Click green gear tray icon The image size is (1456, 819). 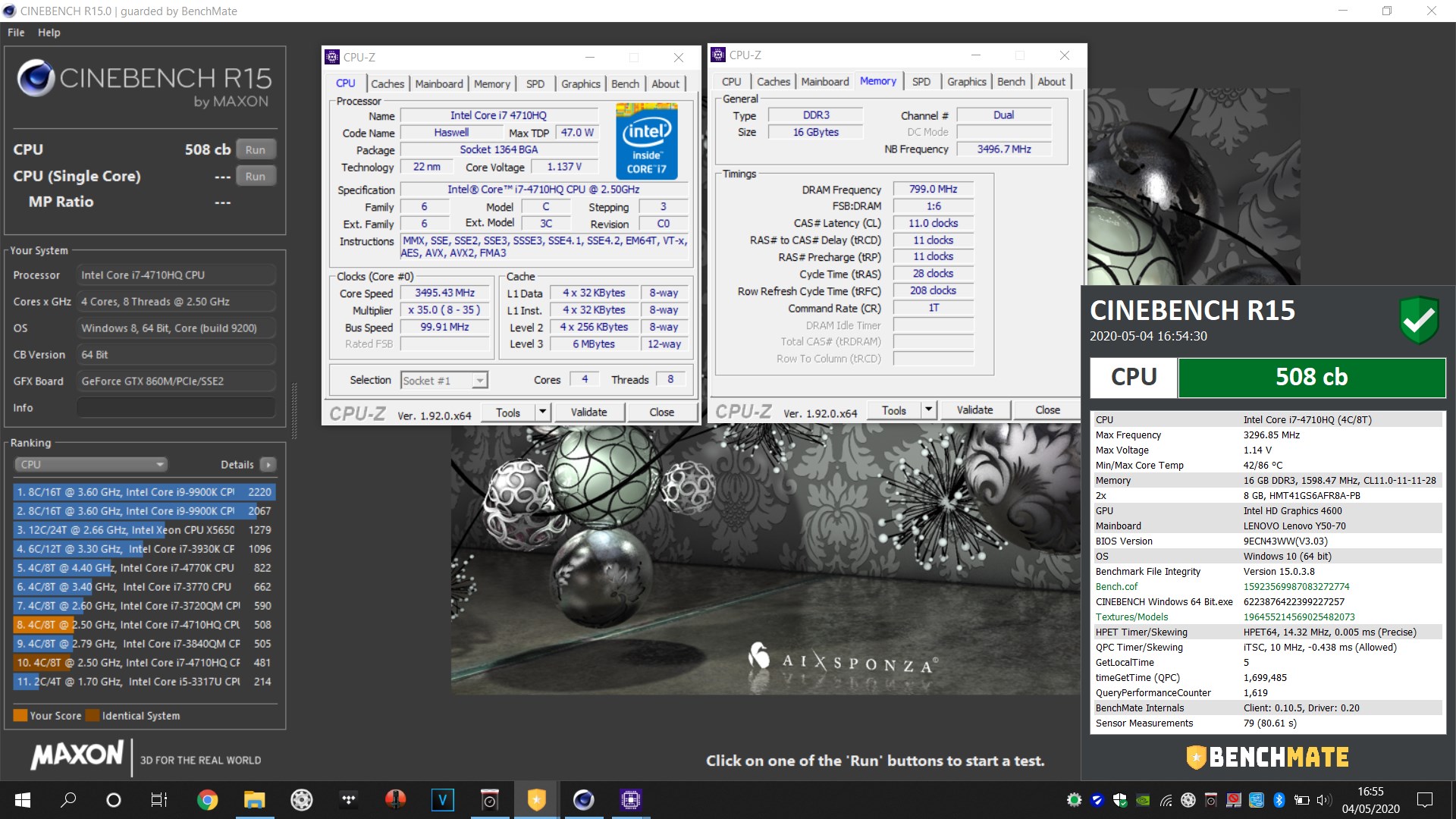point(1075,800)
